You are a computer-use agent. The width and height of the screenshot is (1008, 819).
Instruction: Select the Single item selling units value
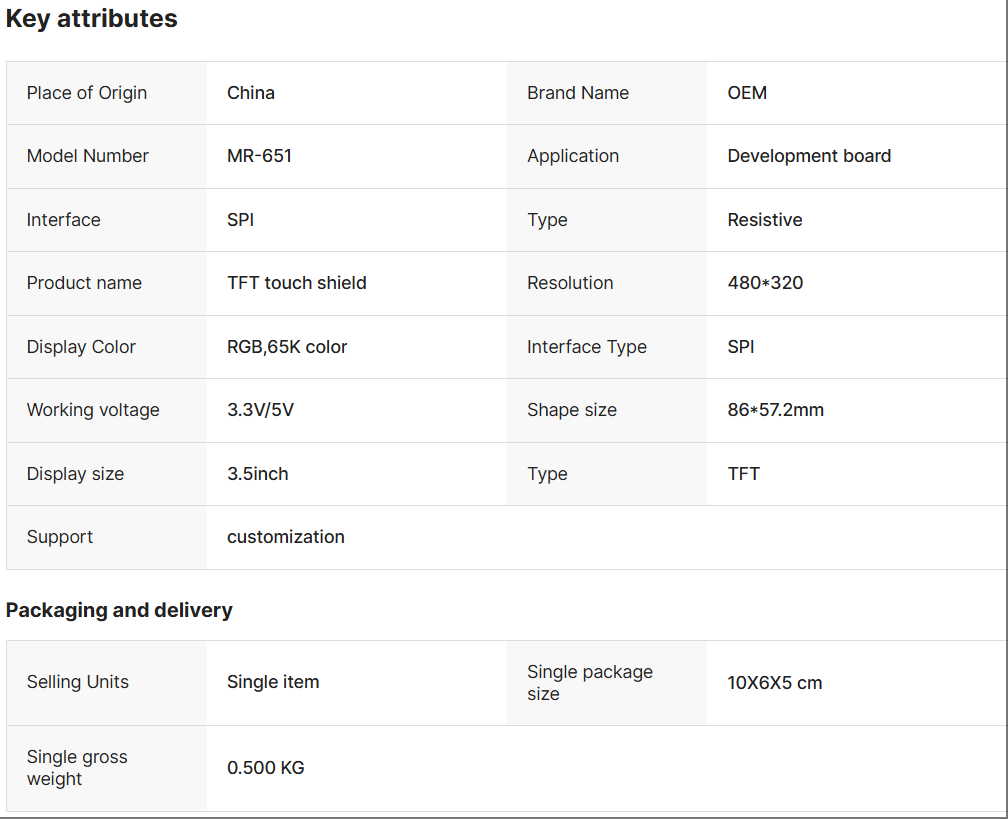tap(273, 682)
